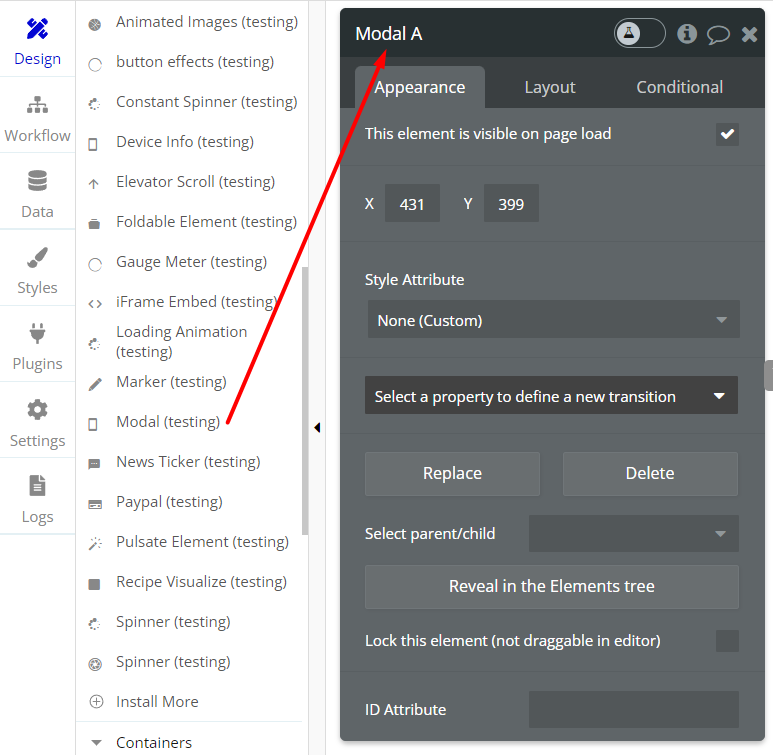Screen dimensions: 773x755
Task: Click the Elevator Scroll arrow icon
Action: tap(94, 184)
